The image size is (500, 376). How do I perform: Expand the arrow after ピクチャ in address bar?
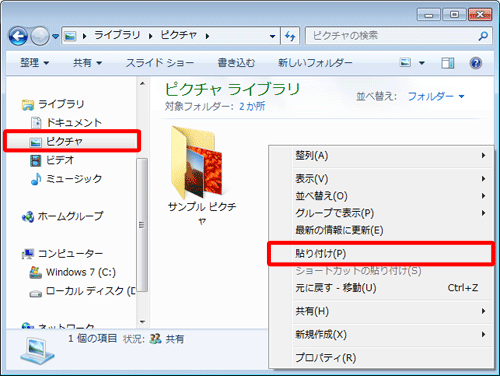tap(207, 36)
